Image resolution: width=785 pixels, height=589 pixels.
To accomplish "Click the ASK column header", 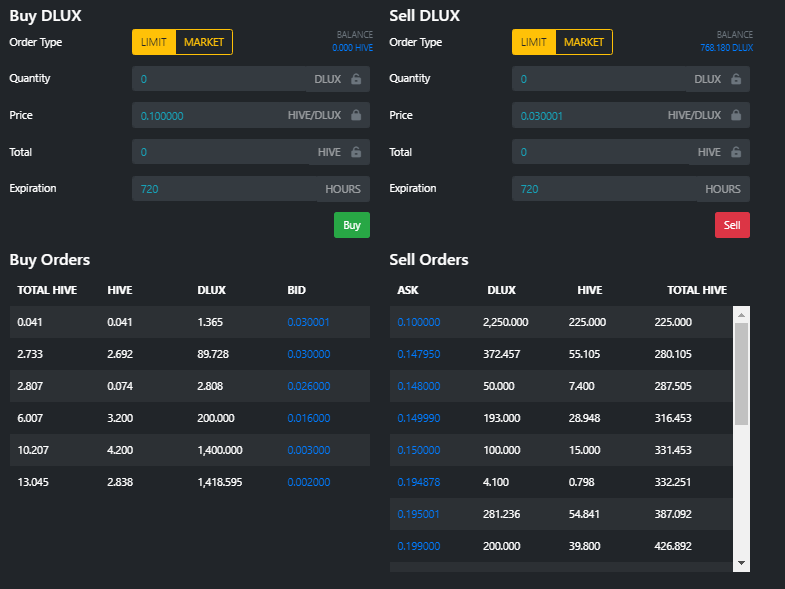I will pyautogui.click(x=408, y=290).
